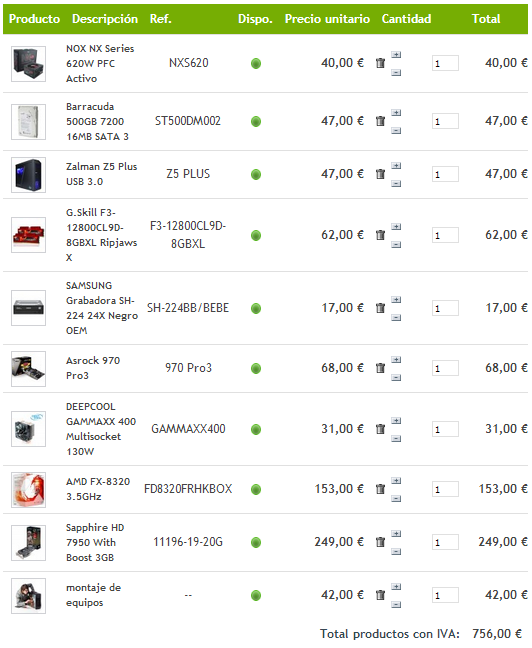Increase quantity of AMD FX-8320

pyautogui.click(x=396, y=481)
